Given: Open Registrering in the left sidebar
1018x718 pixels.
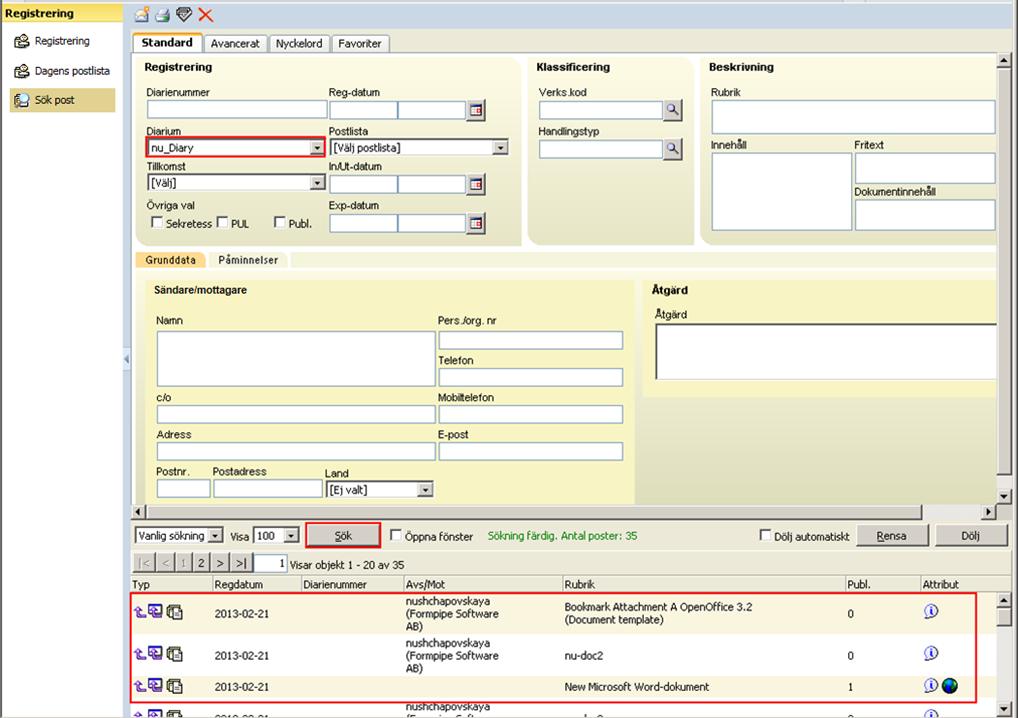Looking at the screenshot, I should pos(62,41).
